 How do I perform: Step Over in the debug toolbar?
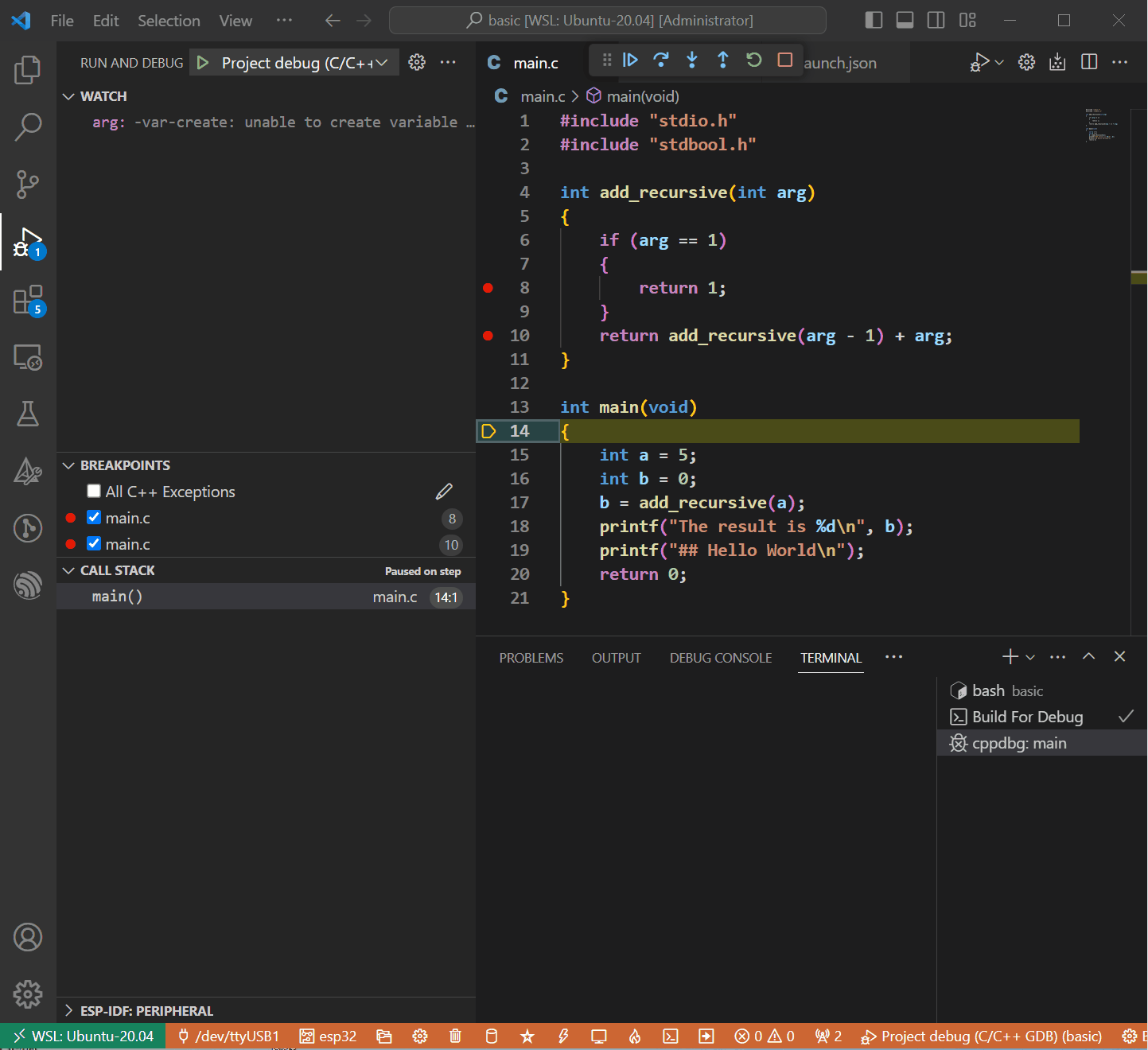(660, 60)
